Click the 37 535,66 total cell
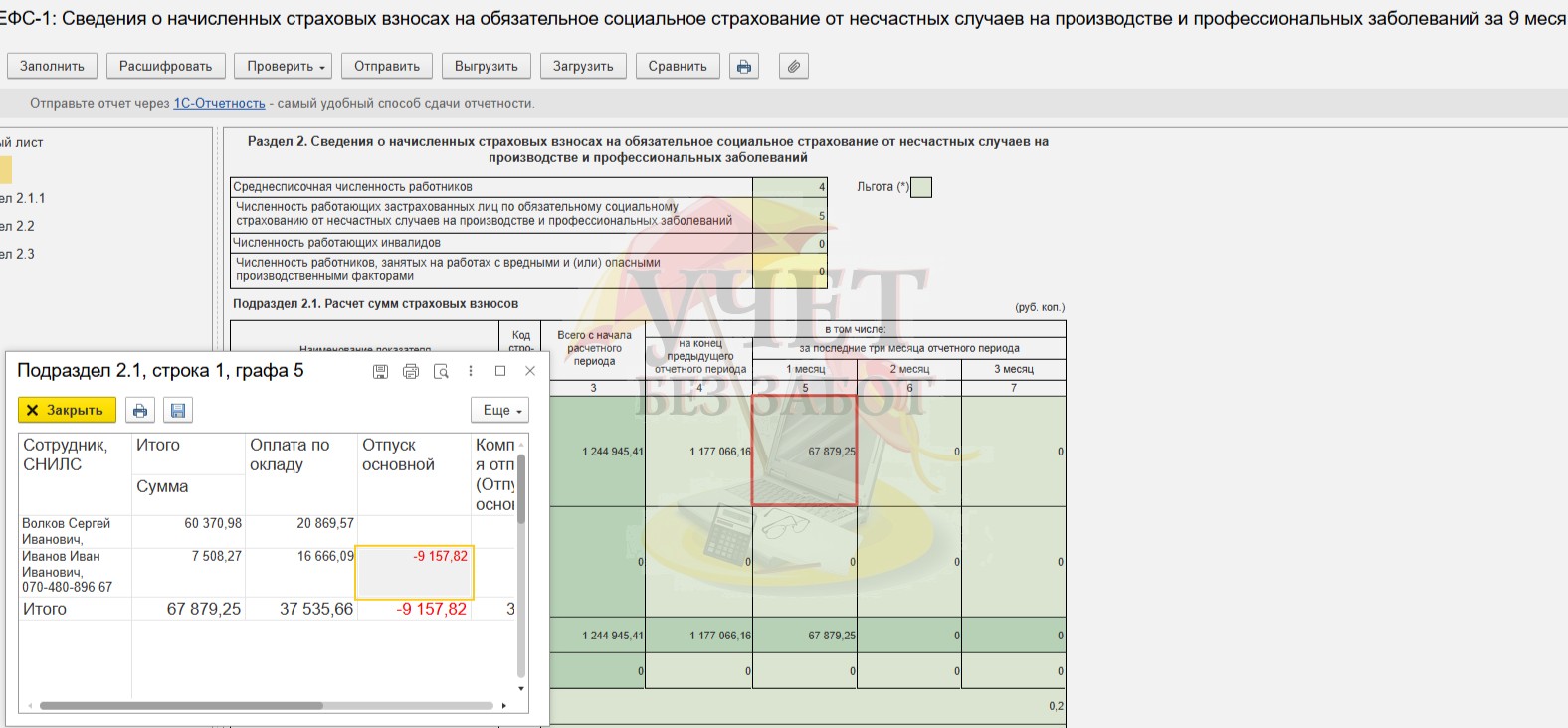 [x=300, y=609]
